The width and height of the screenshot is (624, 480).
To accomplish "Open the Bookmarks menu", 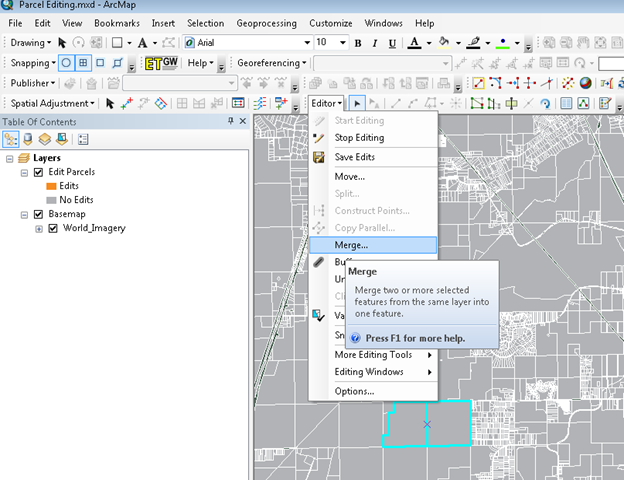I will point(117,23).
